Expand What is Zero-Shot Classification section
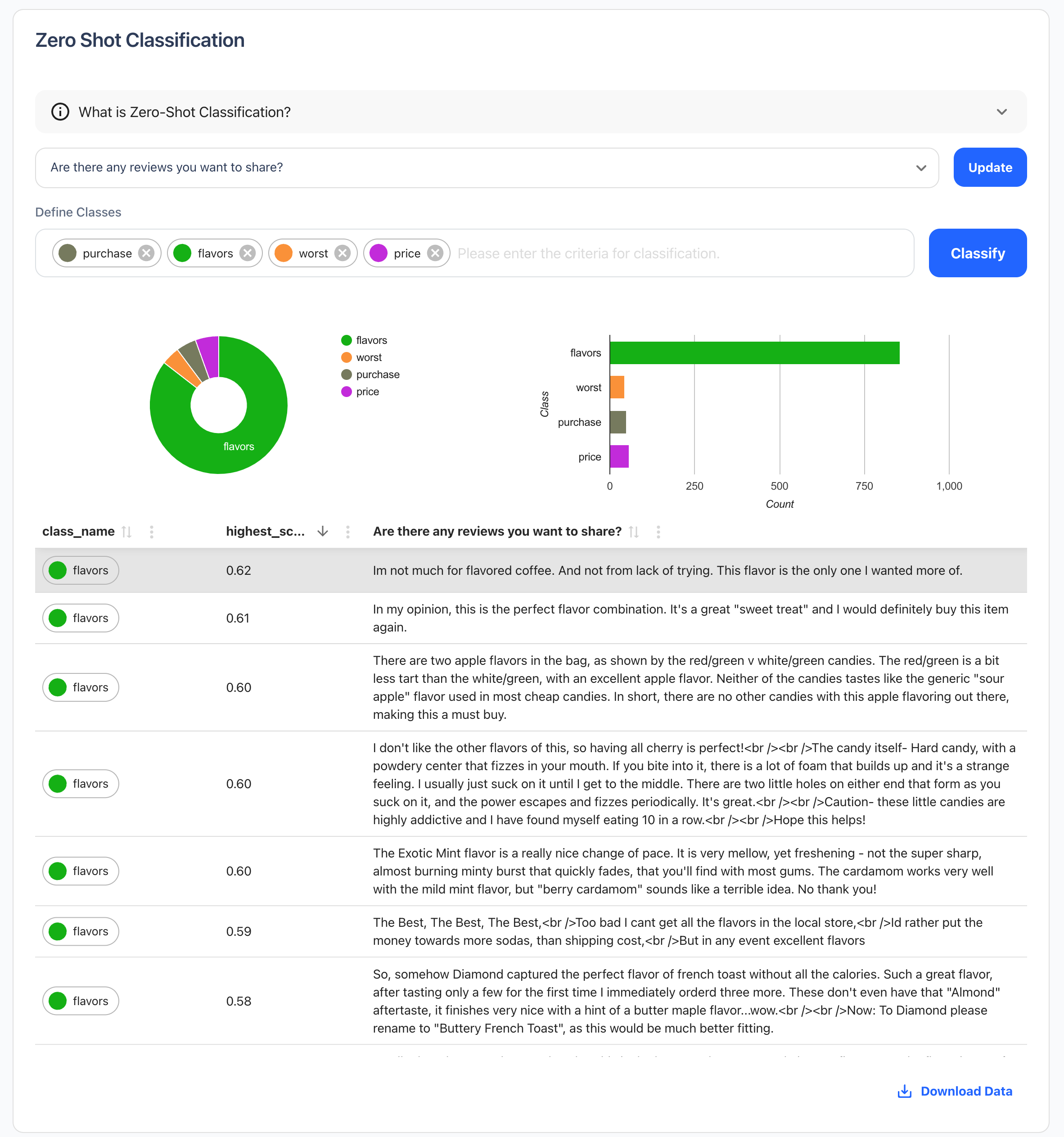Screen dimensions: 1064x1137 coord(1001,112)
